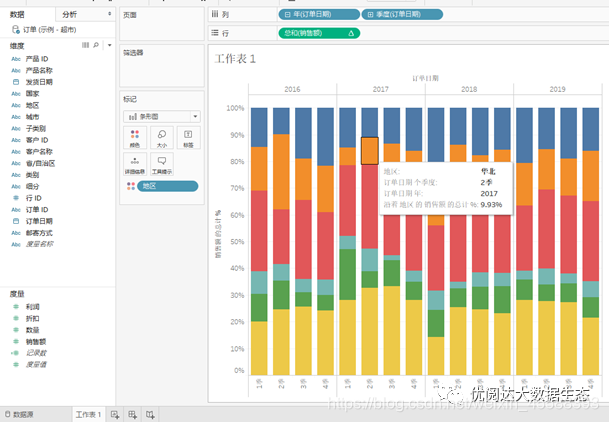
Task: Open the 标签 label button on the 标记 card
Action: pos(188,137)
